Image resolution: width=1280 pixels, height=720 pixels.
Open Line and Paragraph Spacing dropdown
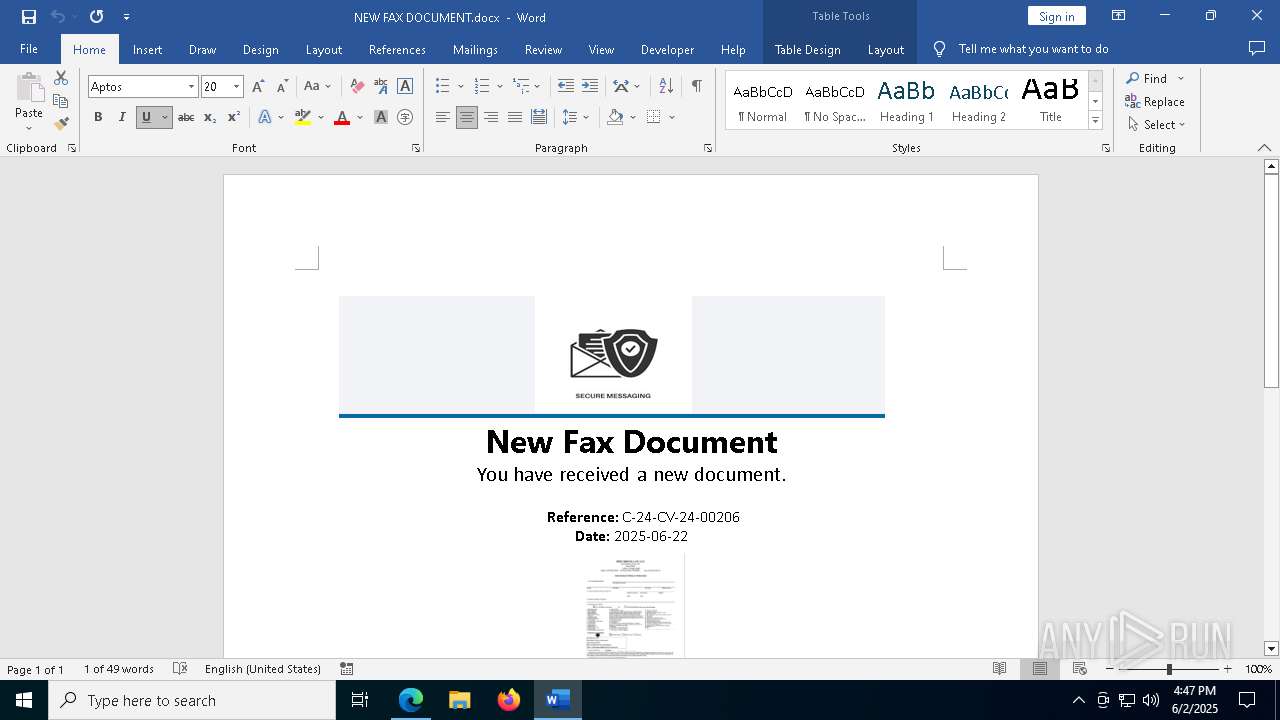pos(576,117)
